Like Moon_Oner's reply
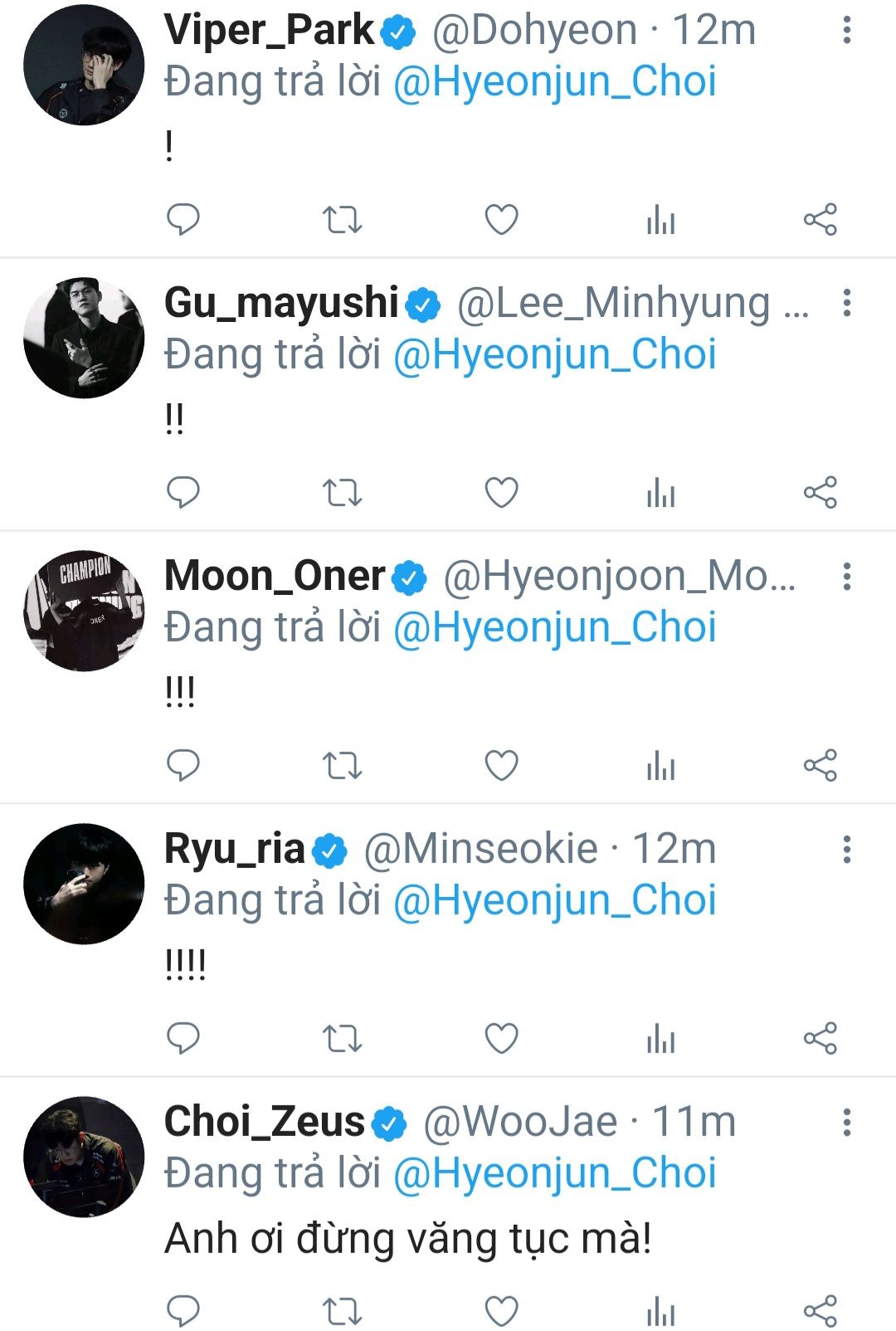This screenshot has height=1331, width=896. tap(501, 765)
